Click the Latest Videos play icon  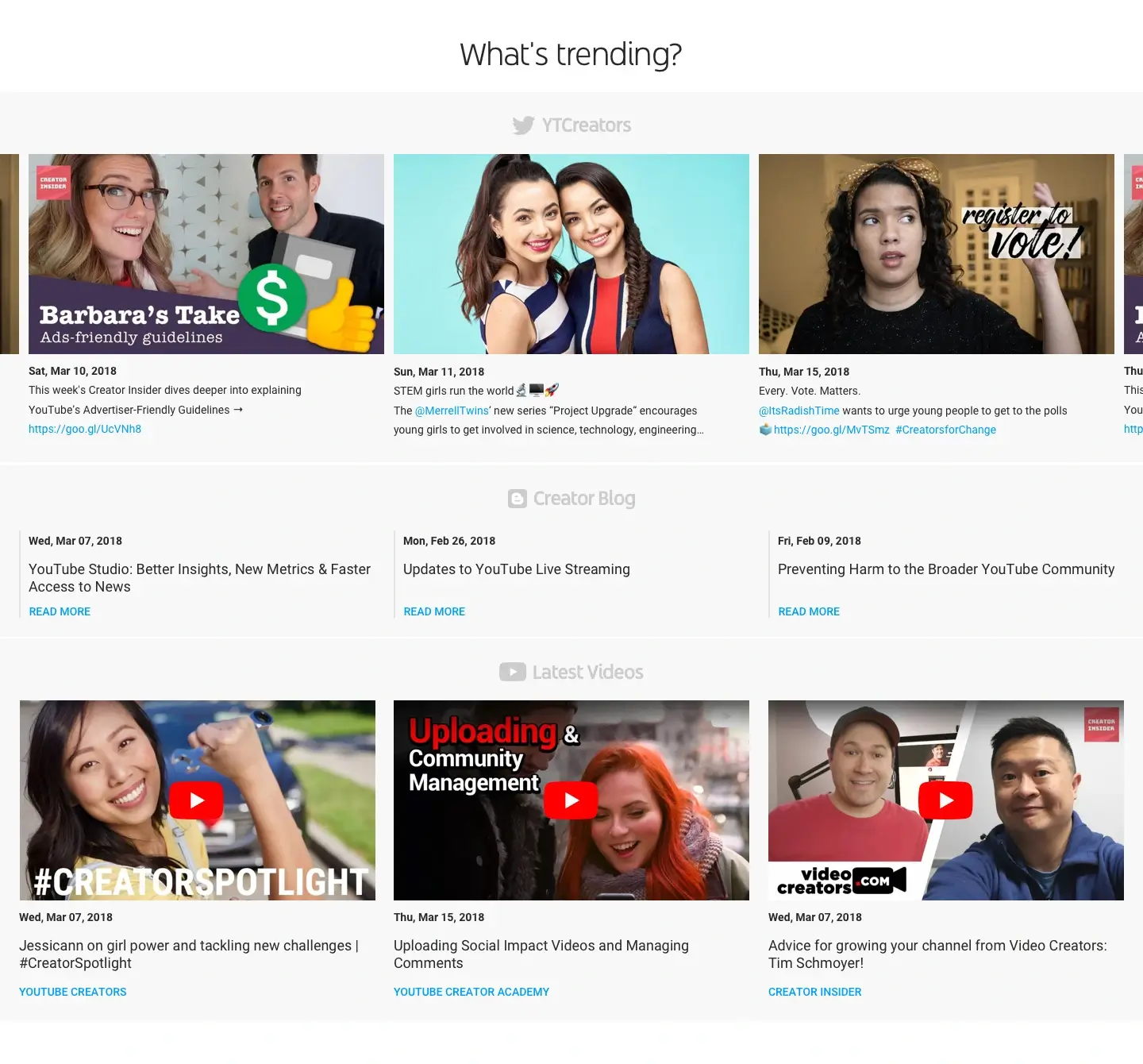[513, 672]
